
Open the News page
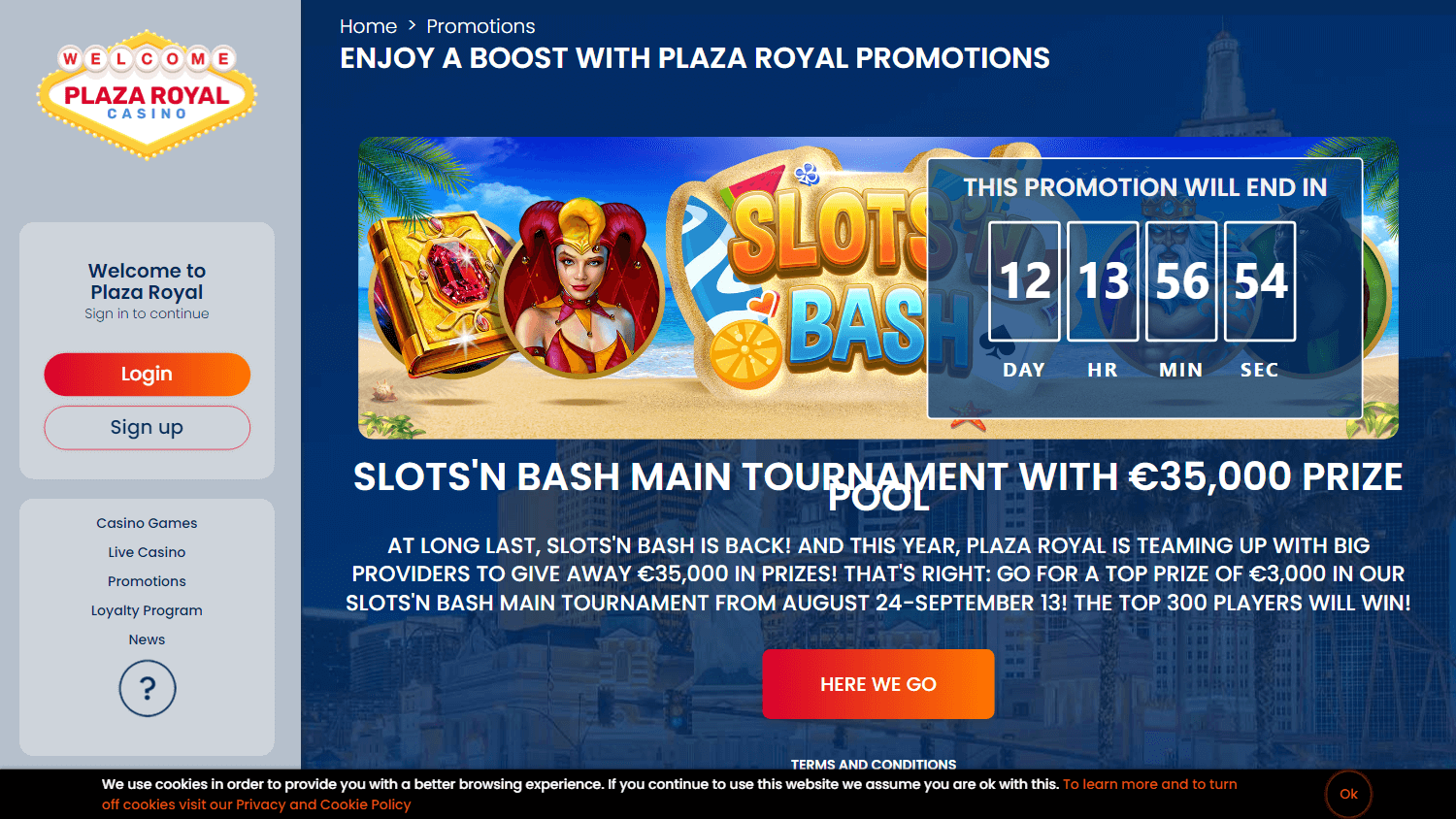pos(147,639)
